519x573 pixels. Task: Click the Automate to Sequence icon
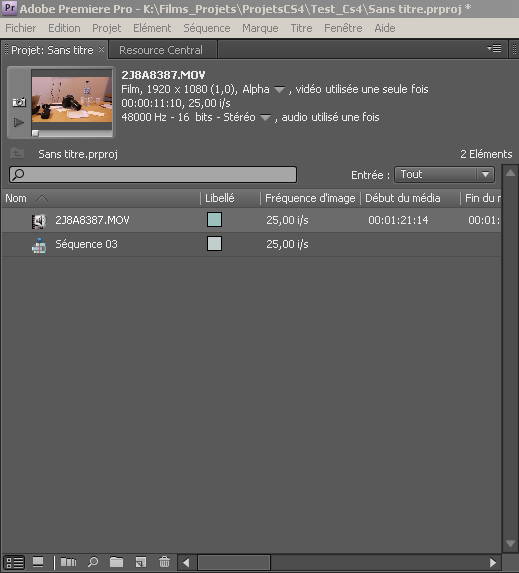(68, 562)
